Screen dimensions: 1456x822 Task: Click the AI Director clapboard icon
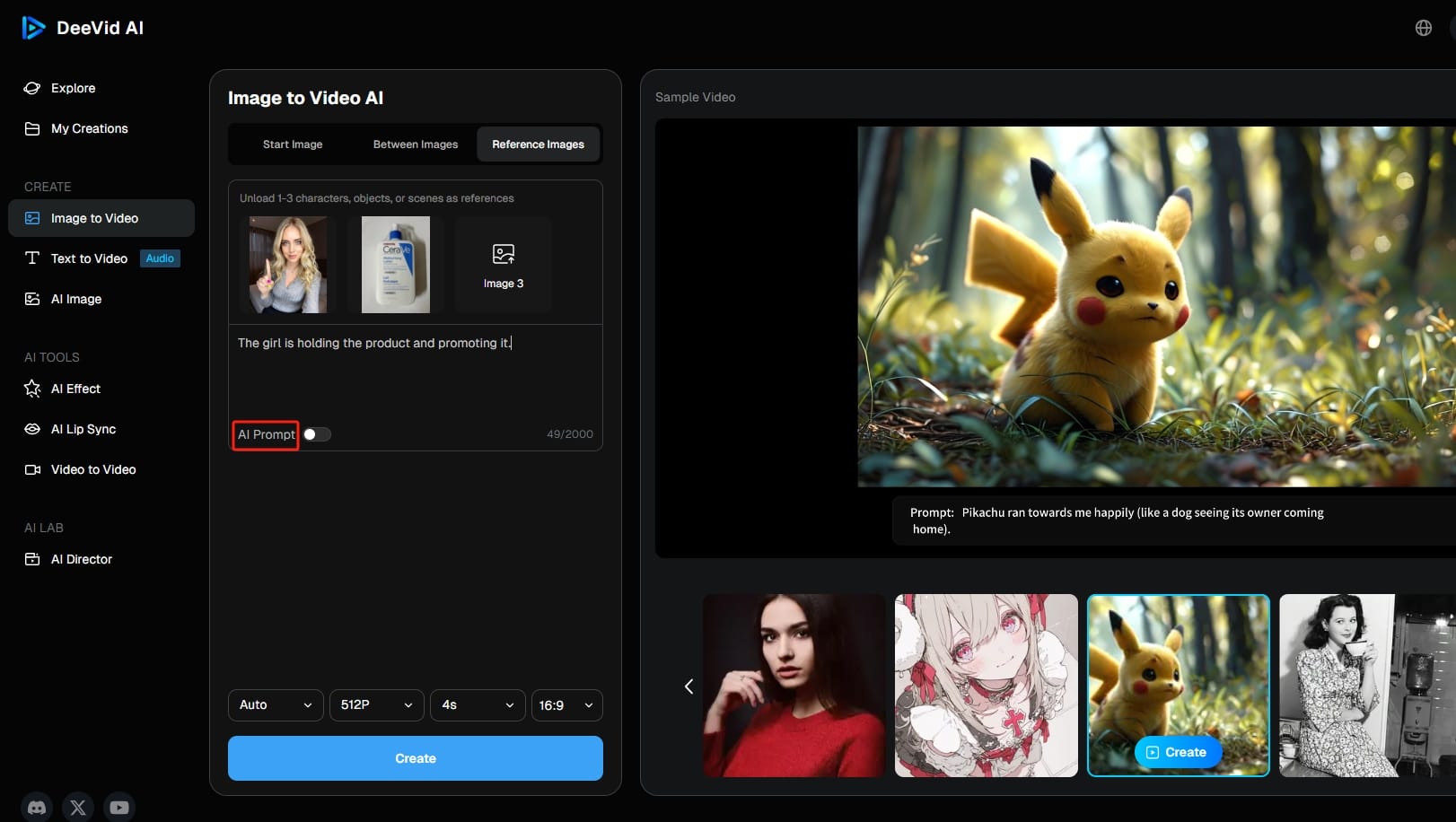click(32, 559)
